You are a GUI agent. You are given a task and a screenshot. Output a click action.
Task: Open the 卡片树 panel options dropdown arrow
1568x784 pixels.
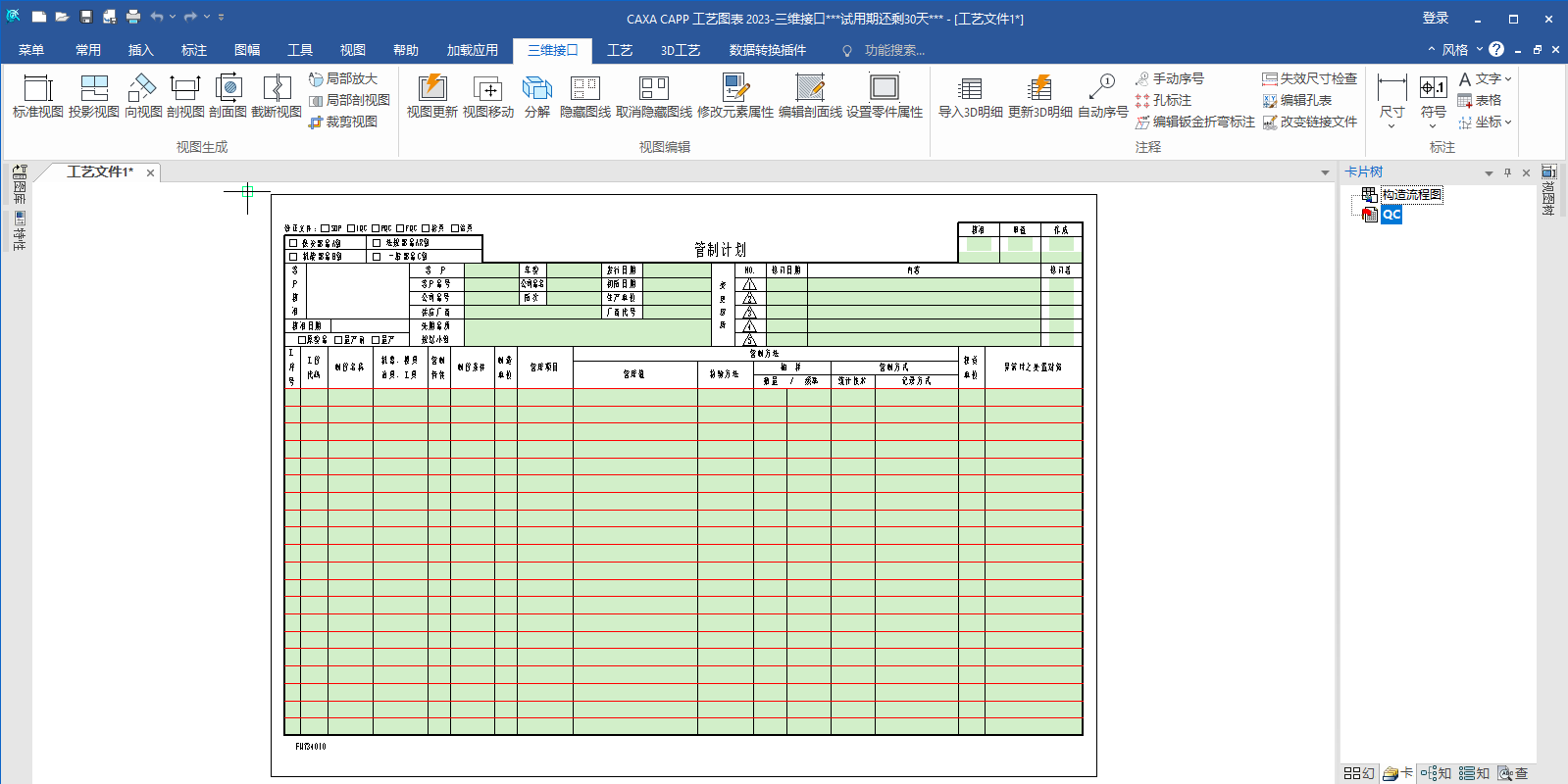pos(1489,173)
